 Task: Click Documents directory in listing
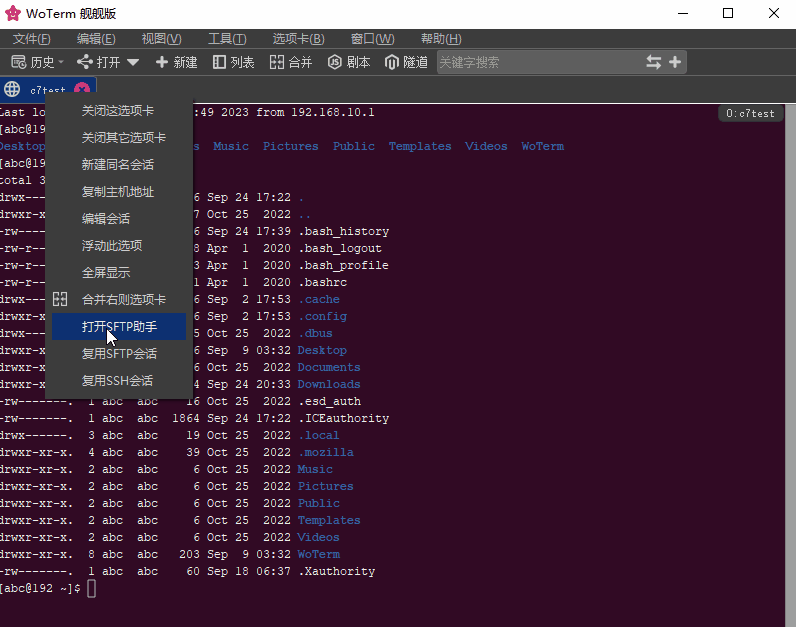tap(329, 368)
